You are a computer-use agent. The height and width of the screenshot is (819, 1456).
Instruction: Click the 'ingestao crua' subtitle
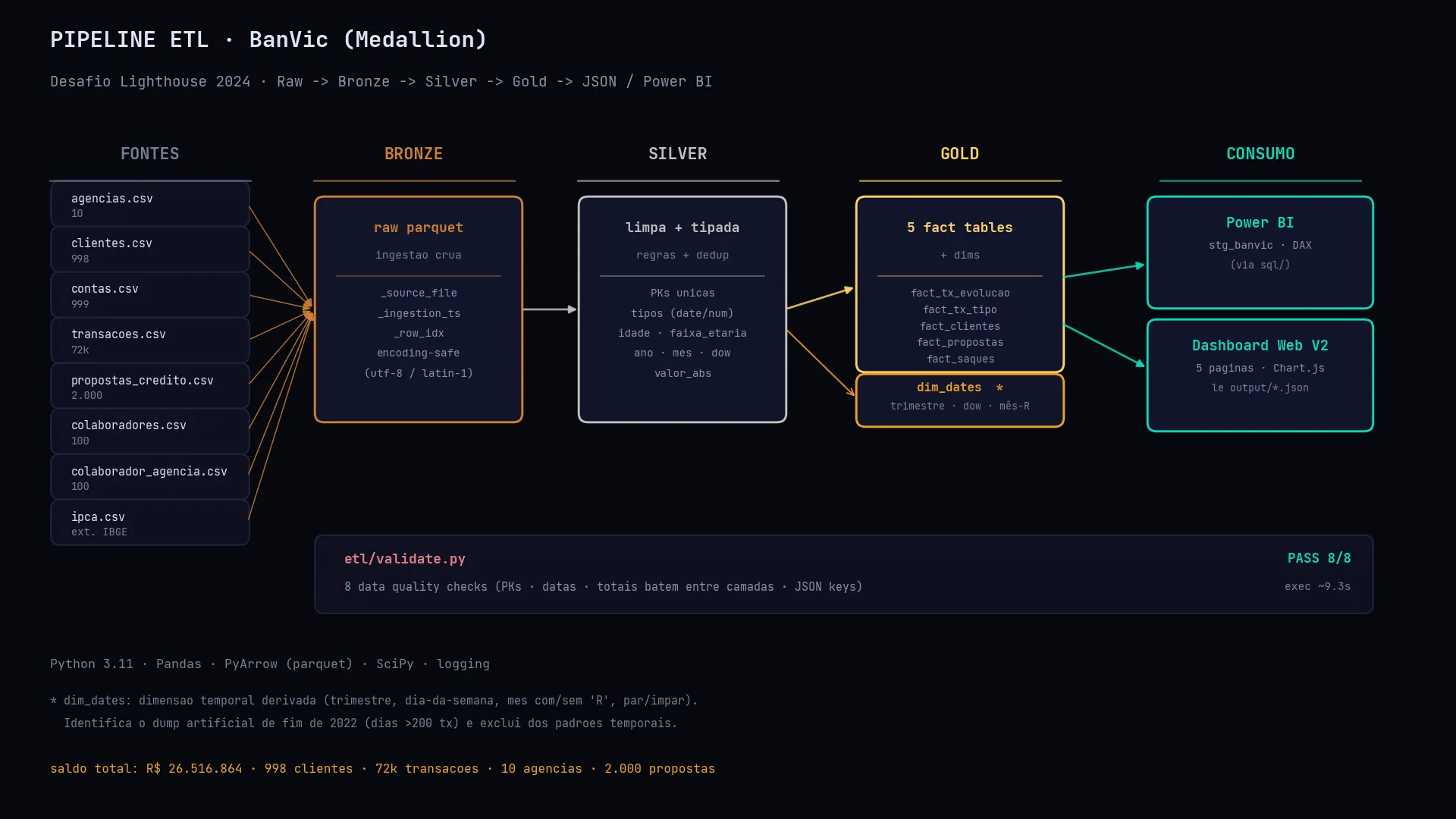click(419, 255)
